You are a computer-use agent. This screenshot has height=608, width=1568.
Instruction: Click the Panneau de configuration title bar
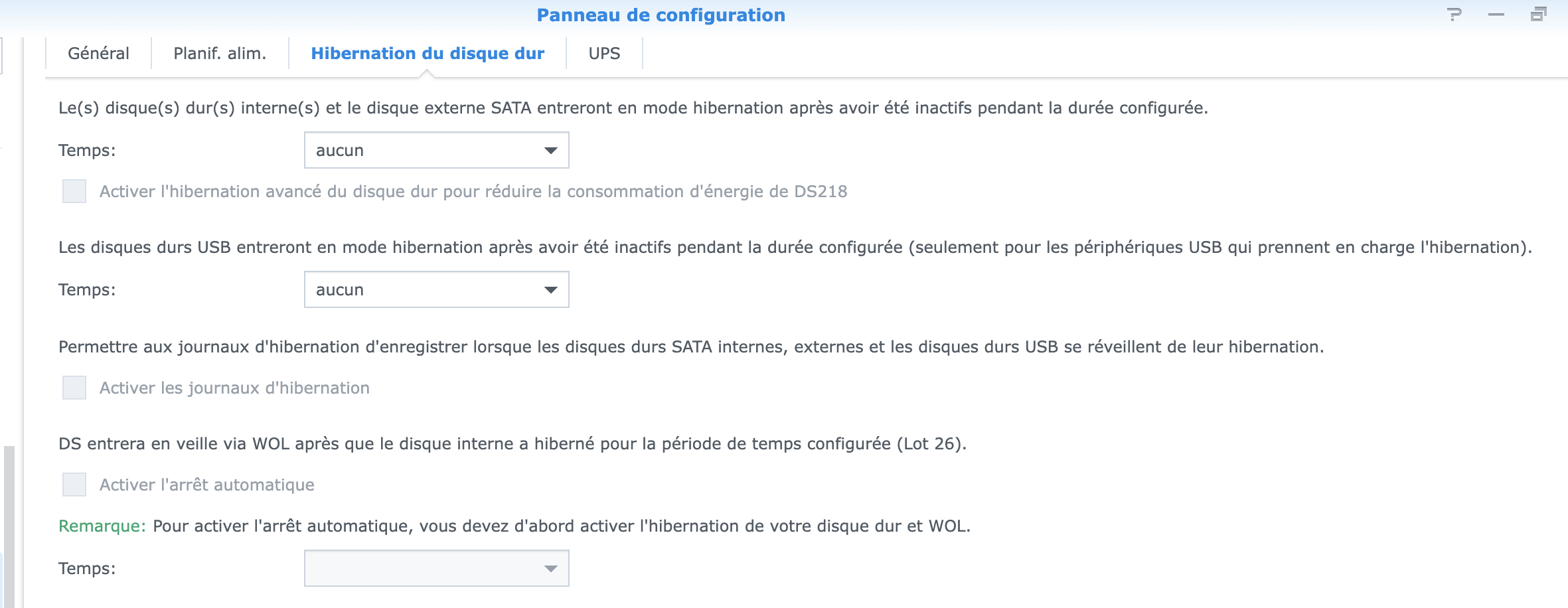coord(661,15)
